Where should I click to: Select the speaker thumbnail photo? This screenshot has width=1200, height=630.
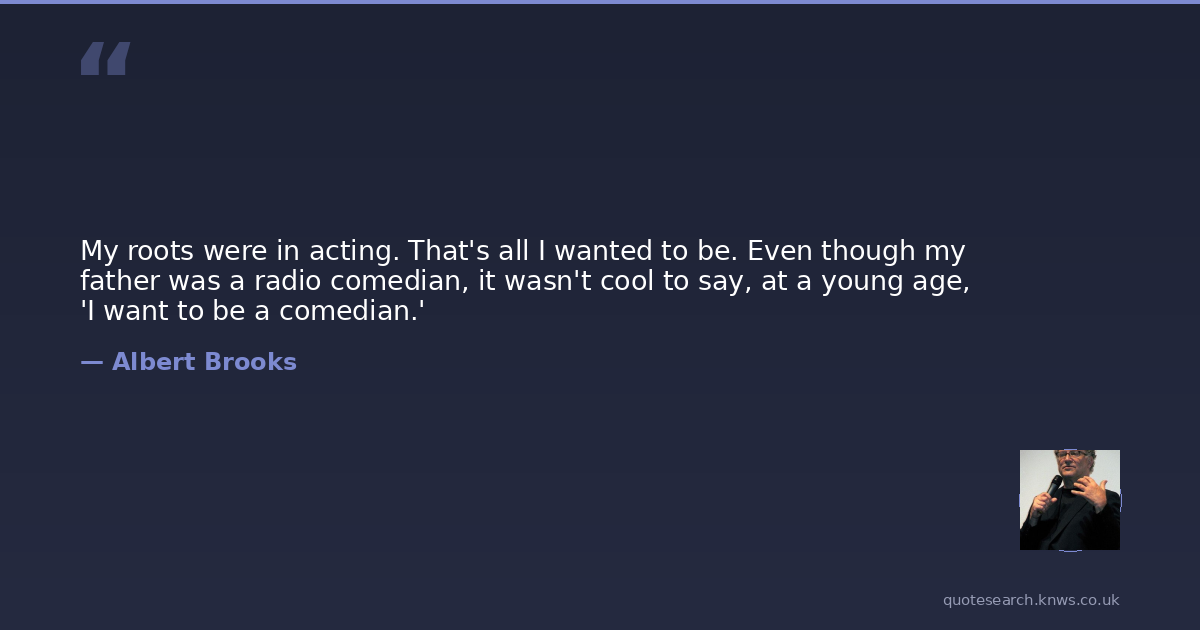tap(1070, 500)
